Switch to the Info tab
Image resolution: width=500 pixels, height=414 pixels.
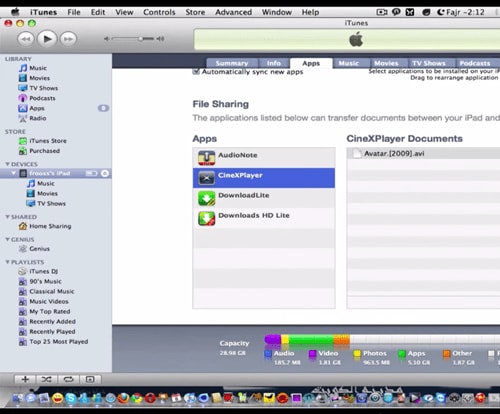[274, 63]
